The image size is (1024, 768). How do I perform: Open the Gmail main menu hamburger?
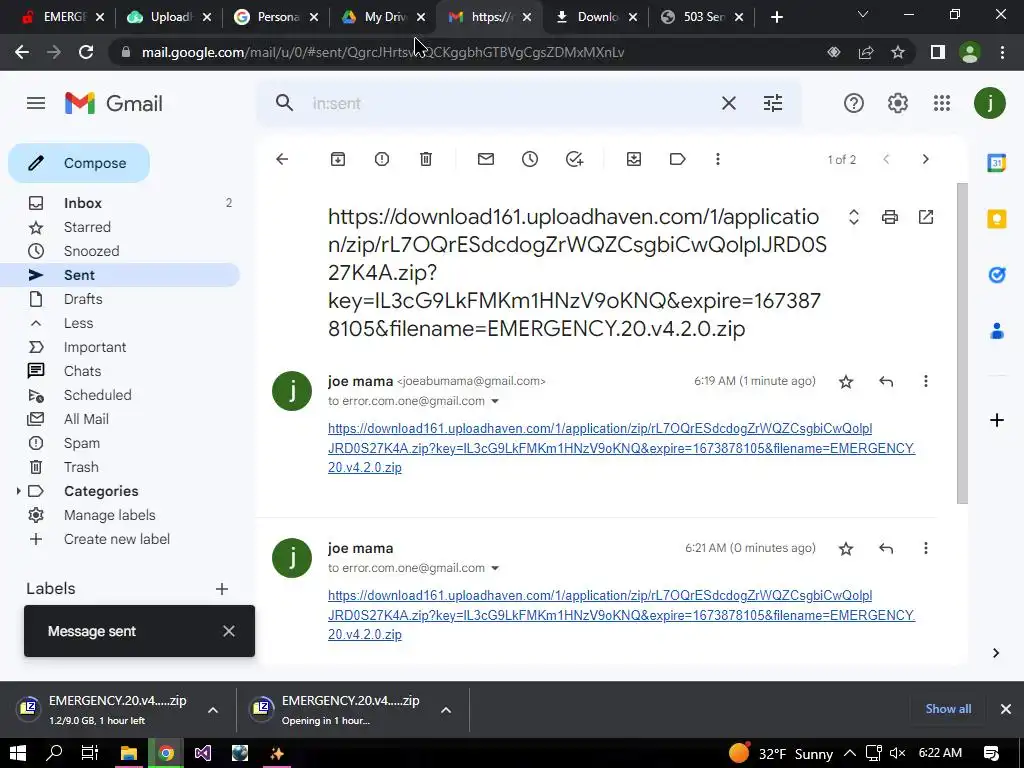(36, 103)
